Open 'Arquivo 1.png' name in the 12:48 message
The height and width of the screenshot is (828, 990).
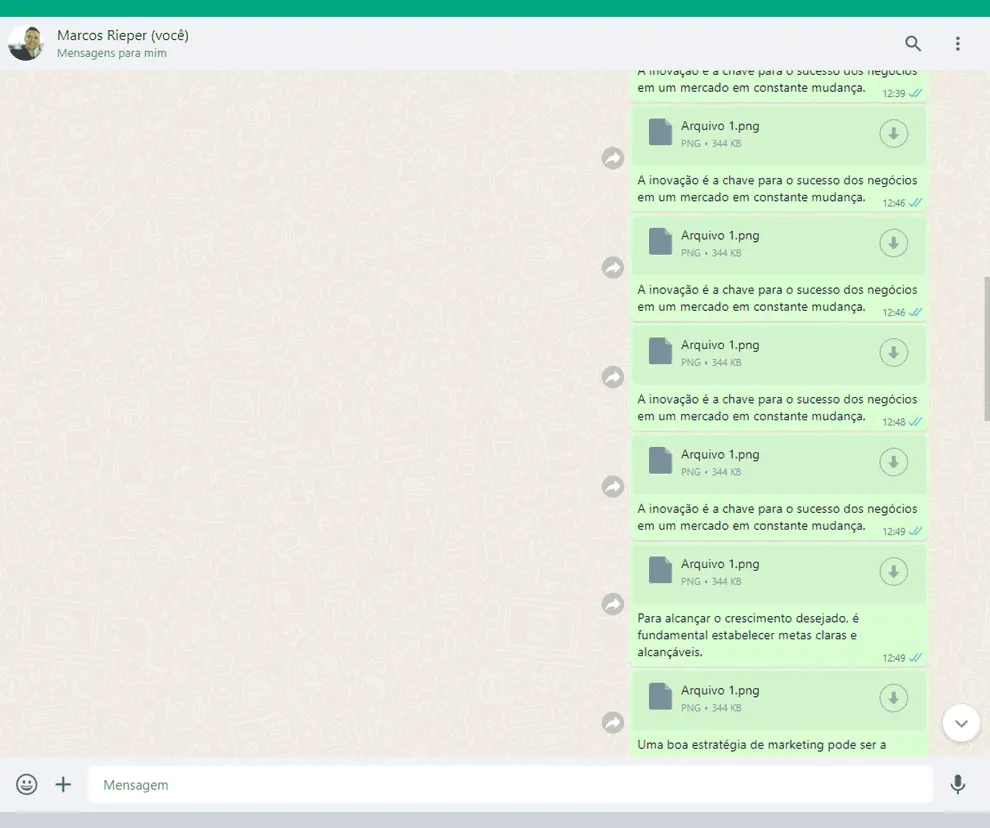pos(720,345)
